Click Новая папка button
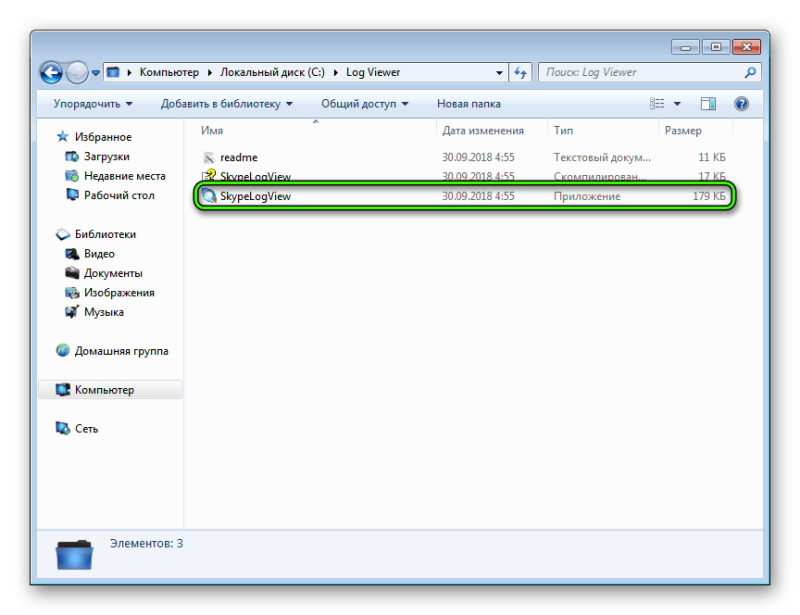800x615 pixels. 468,104
